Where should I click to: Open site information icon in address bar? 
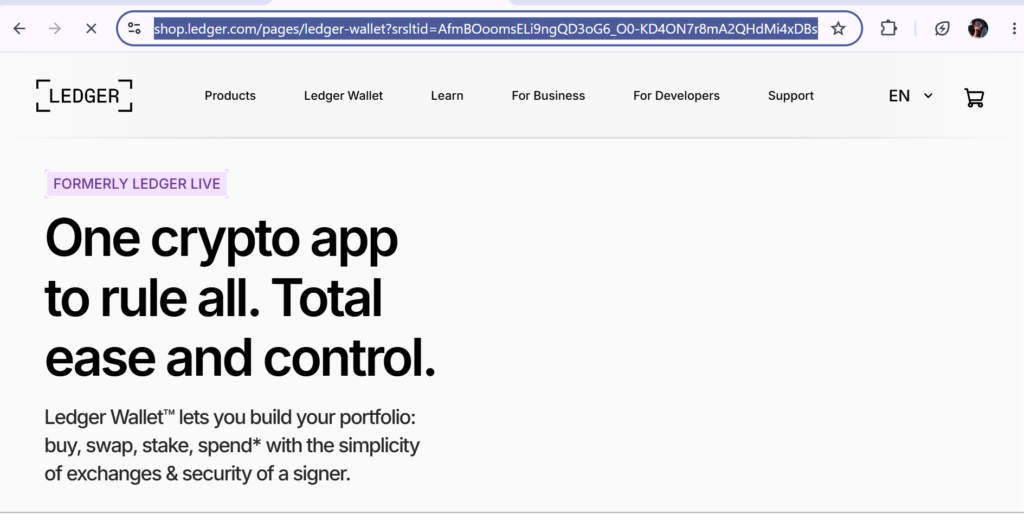(x=135, y=29)
